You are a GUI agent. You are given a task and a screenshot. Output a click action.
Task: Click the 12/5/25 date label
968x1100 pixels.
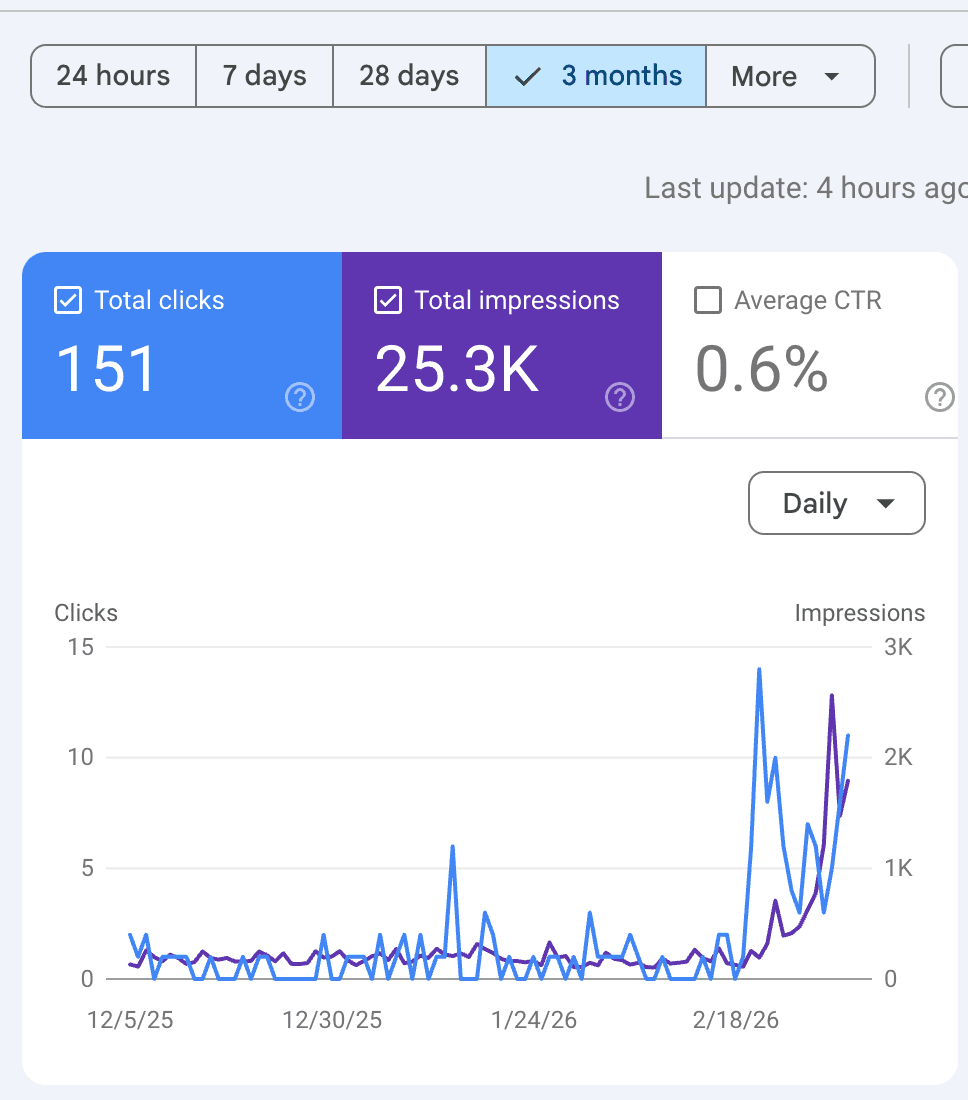coord(129,1020)
